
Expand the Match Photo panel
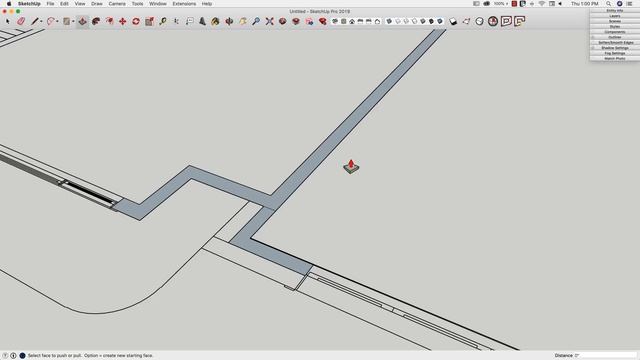tap(615, 58)
